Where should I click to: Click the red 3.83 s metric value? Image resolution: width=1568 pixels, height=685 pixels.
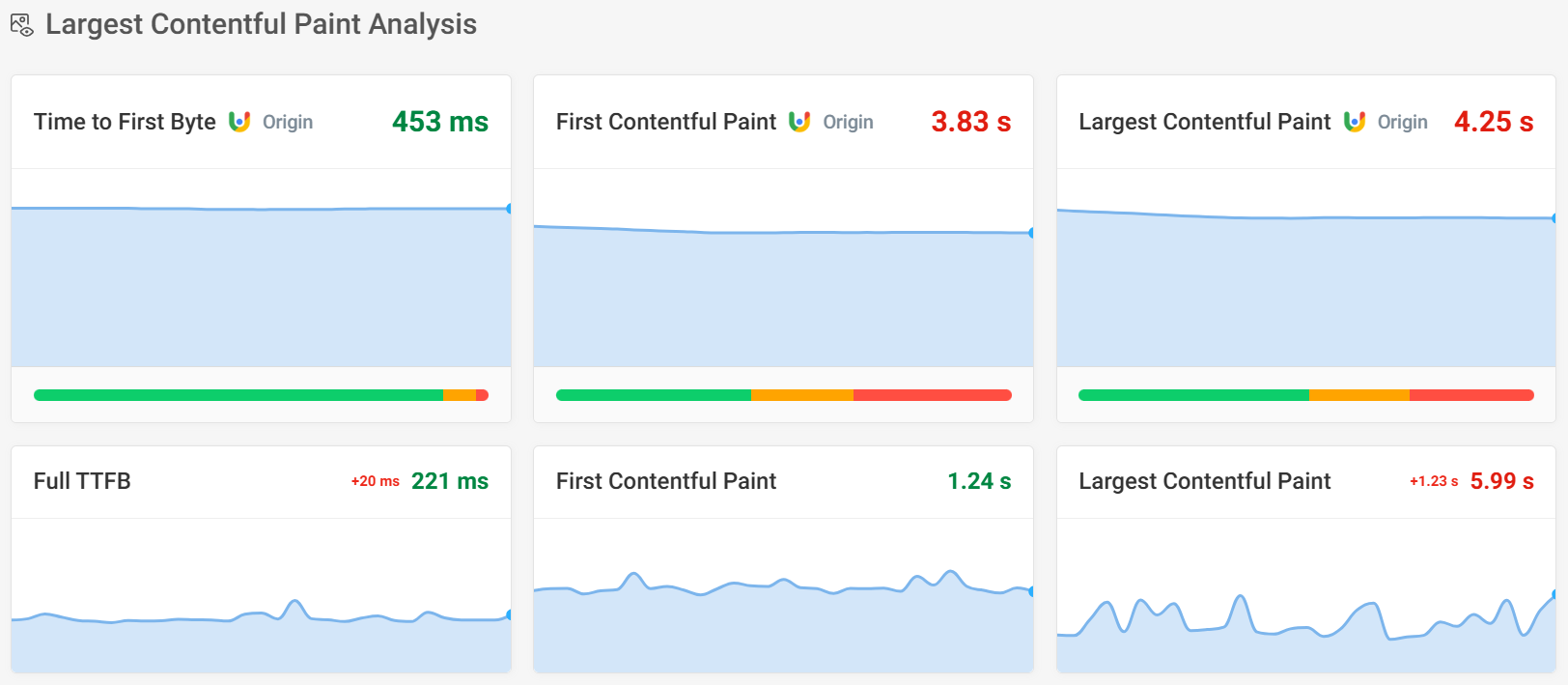(x=969, y=121)
